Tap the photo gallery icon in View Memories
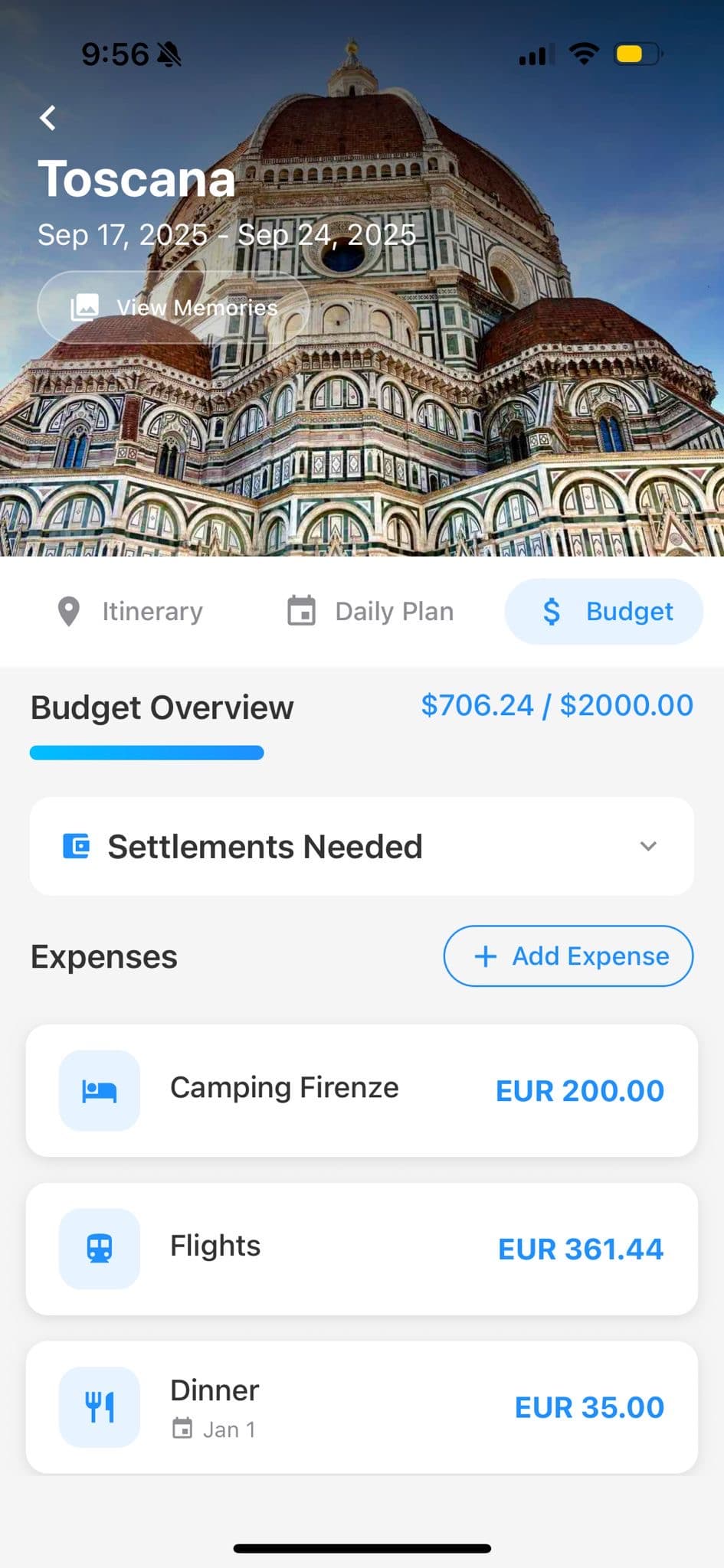 (x=84, y=307)
